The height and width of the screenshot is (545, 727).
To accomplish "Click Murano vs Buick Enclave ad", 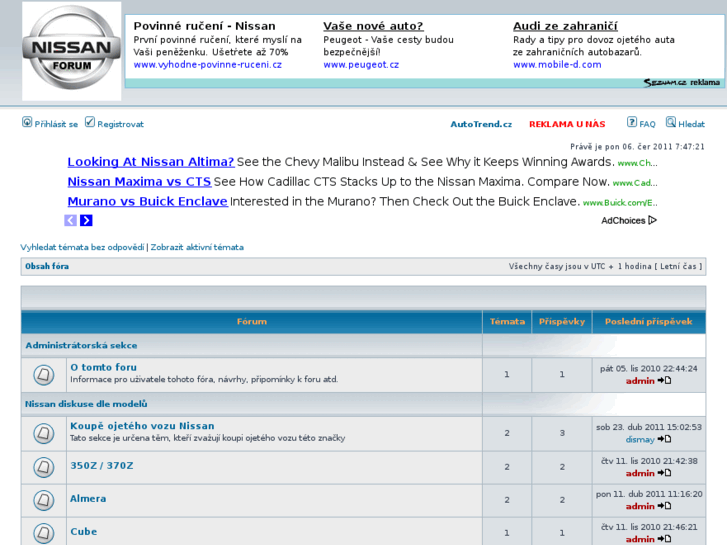I will [x=147, y=202].
